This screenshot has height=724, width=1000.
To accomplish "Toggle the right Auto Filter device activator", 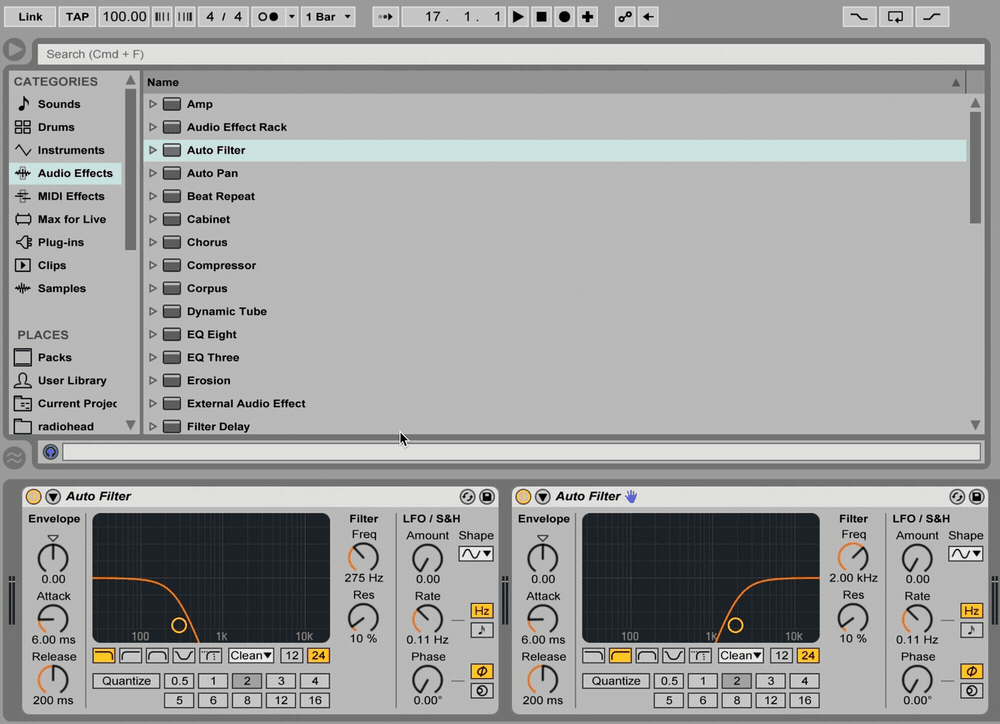I will 524,496.
